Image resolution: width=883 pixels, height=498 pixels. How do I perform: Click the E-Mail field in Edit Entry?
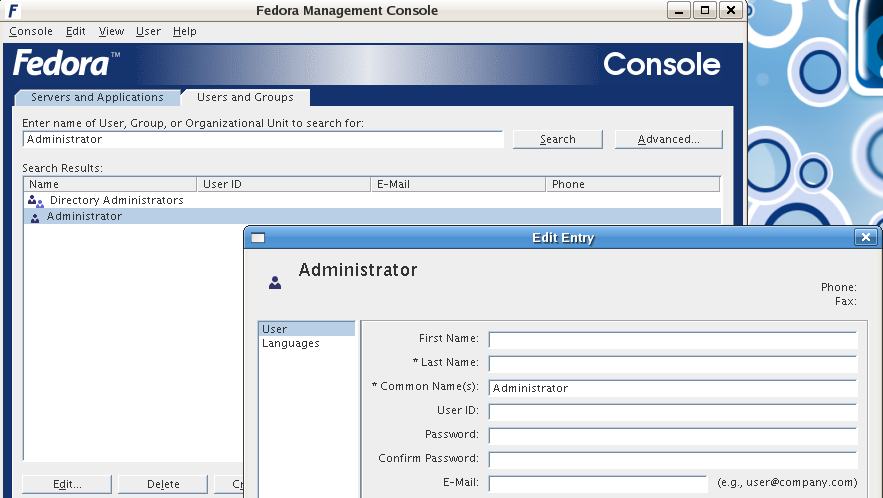598,484
